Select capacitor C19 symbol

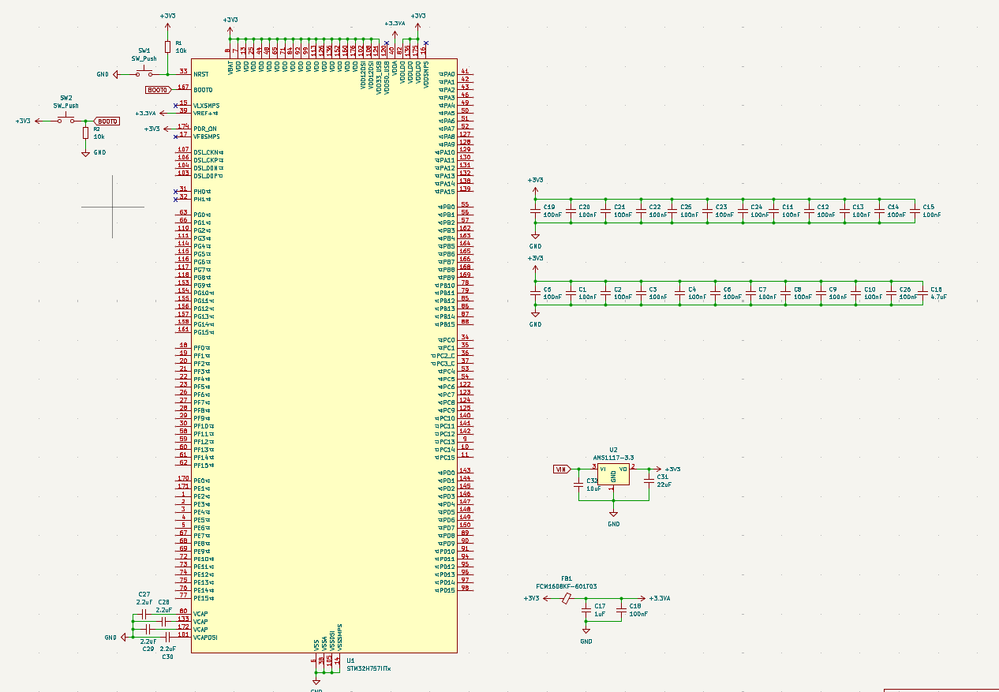tap(535, 211)
